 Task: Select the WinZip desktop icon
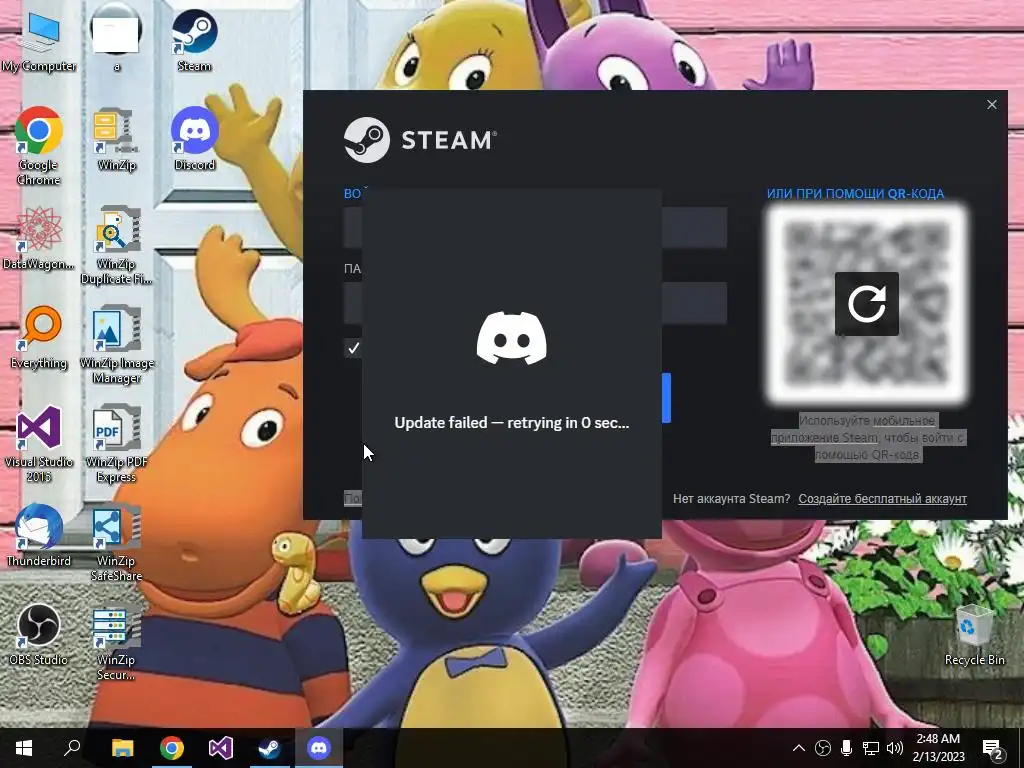tap(116, 138)
